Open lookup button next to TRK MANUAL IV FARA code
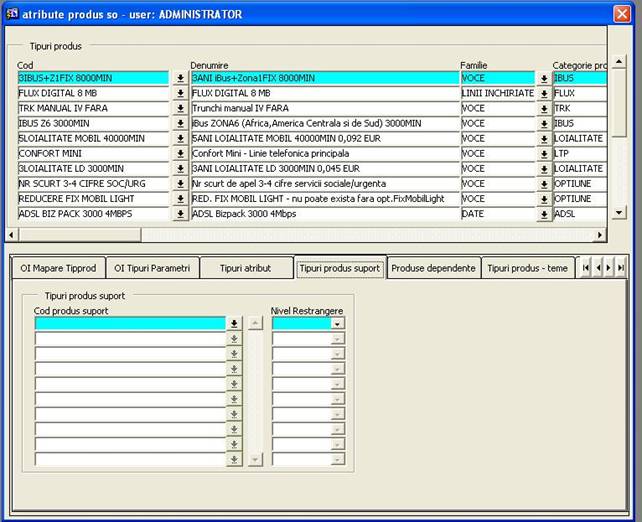642x522 pixels. (x=180, y=108)
